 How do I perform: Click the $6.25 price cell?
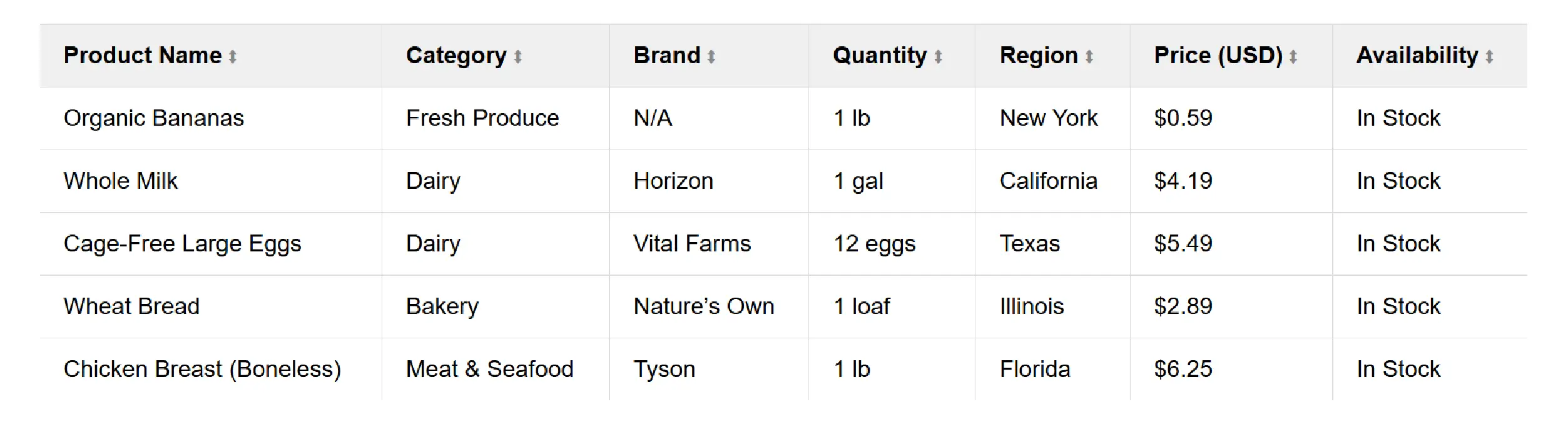point(1183,370)
